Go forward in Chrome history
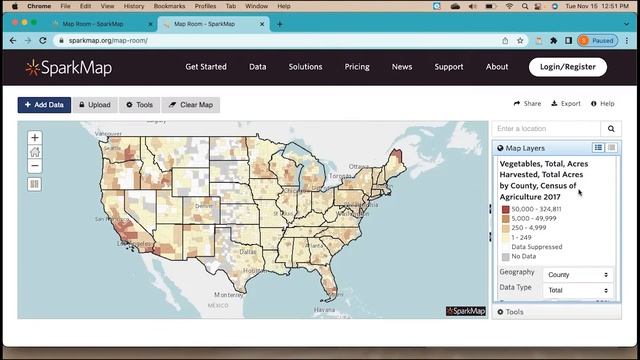This screenshot has height=360, width=640. click(28, 40)
